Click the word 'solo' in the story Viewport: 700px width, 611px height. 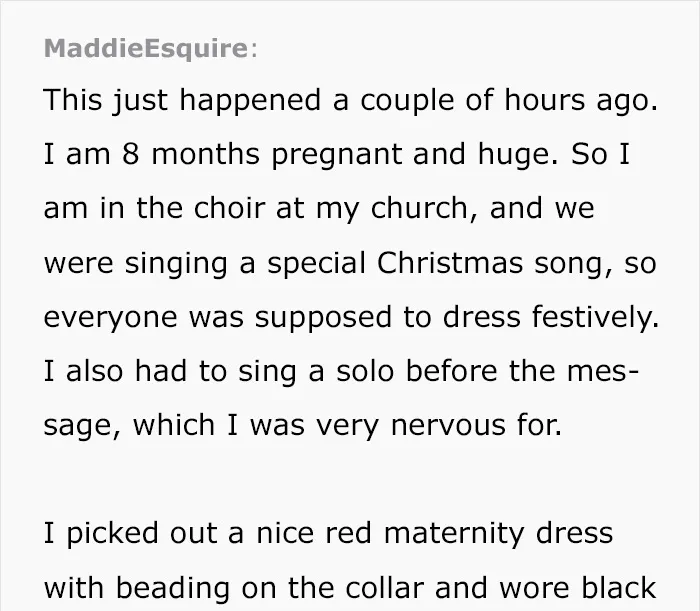coord(365,371)
